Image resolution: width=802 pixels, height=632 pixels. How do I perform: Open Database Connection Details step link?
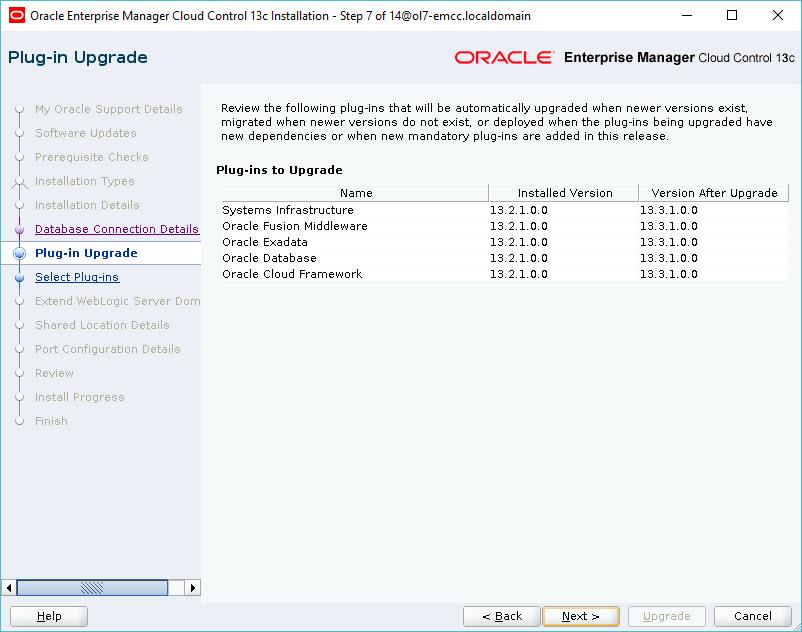point(117,229)
